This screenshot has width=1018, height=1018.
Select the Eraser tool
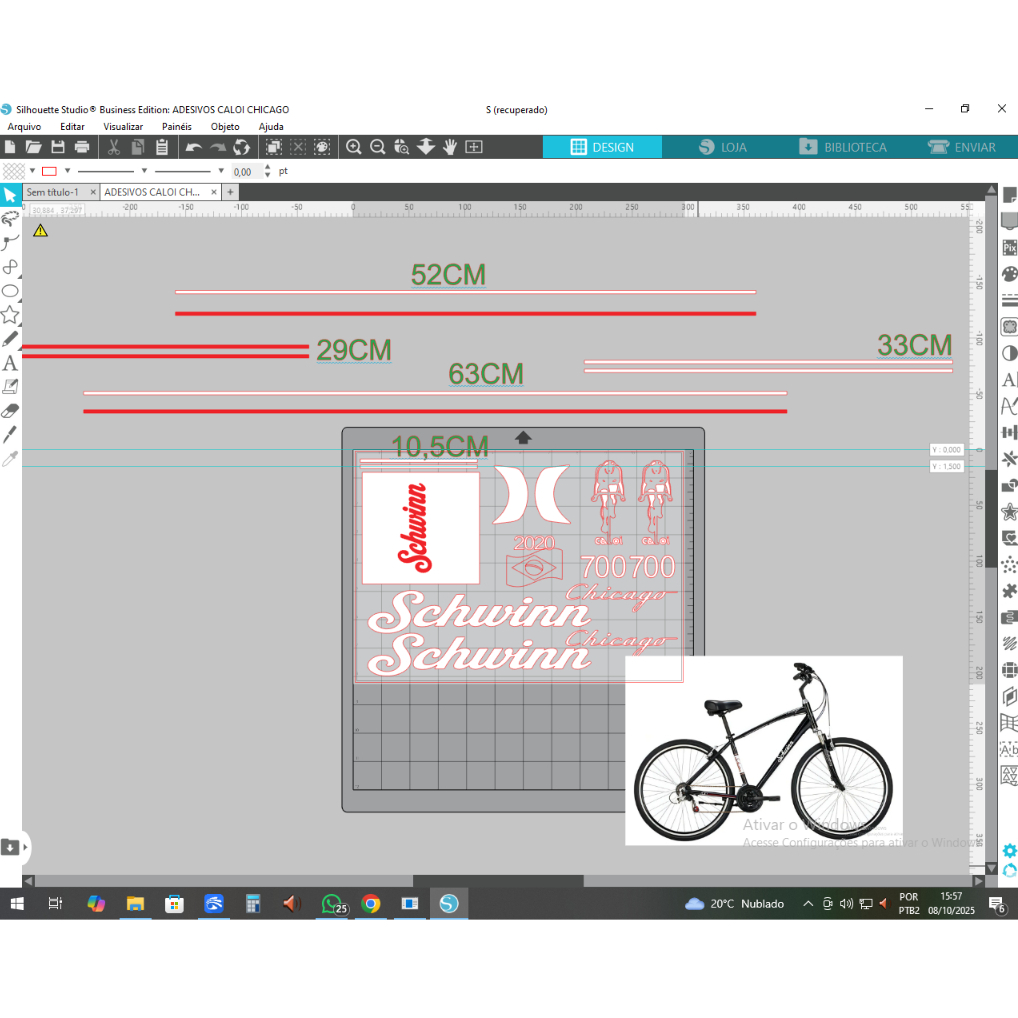10,410
